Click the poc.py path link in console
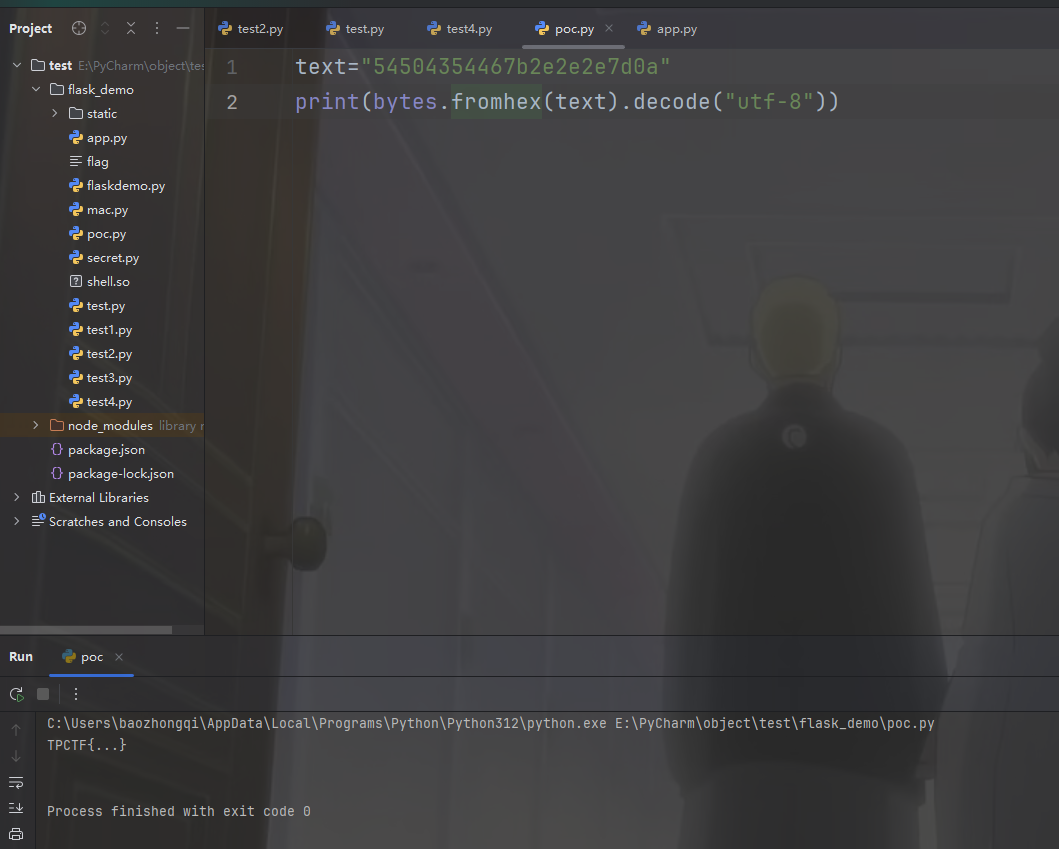The image size is (1059, 849). (774, 723)
